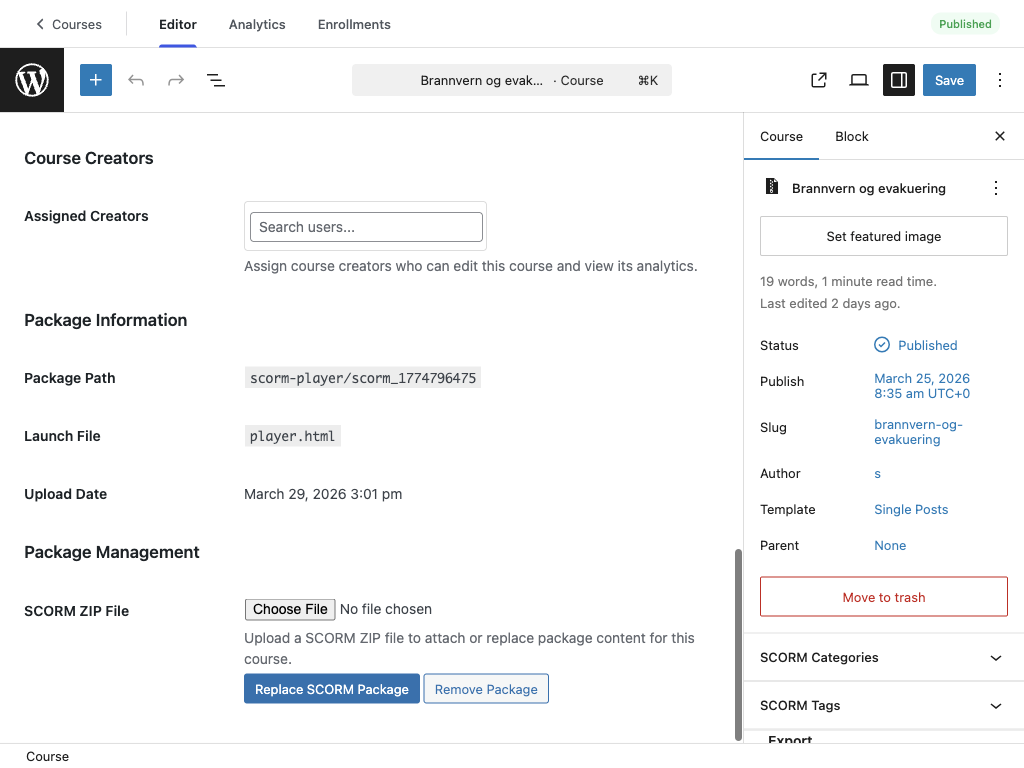Edit the brannvern-og-evakuering slug link
Viewport: 1024px width, 768px height.
click(918, 431)
